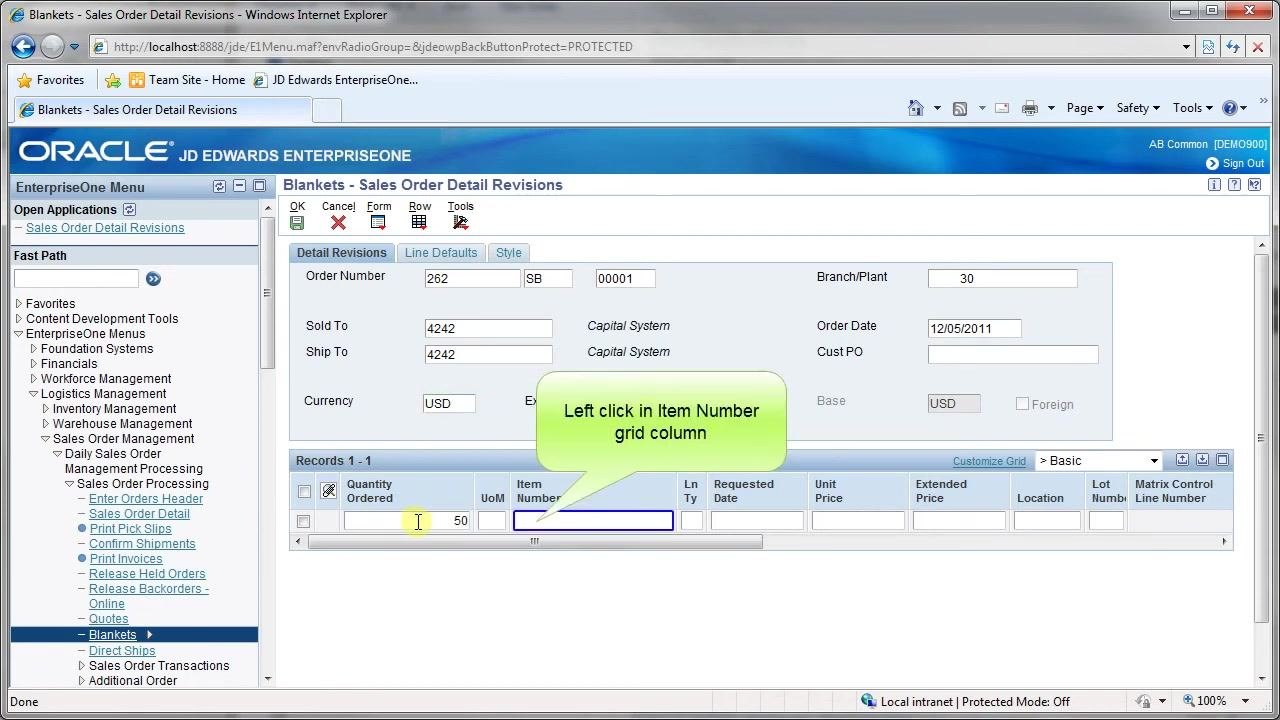Expand the Foundation Systems node
The height and width of the screenshot is (720, 1280).
click(33, 349)
